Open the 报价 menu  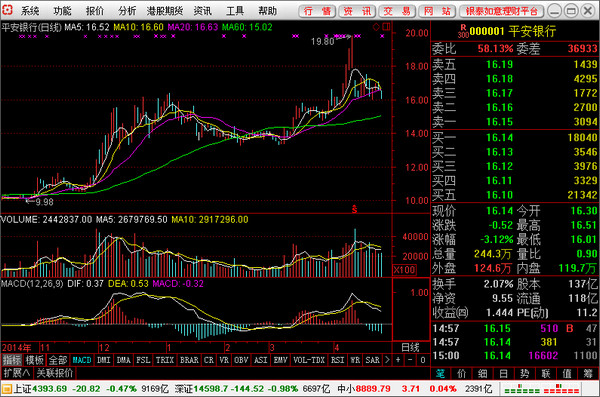coord(95,11)
